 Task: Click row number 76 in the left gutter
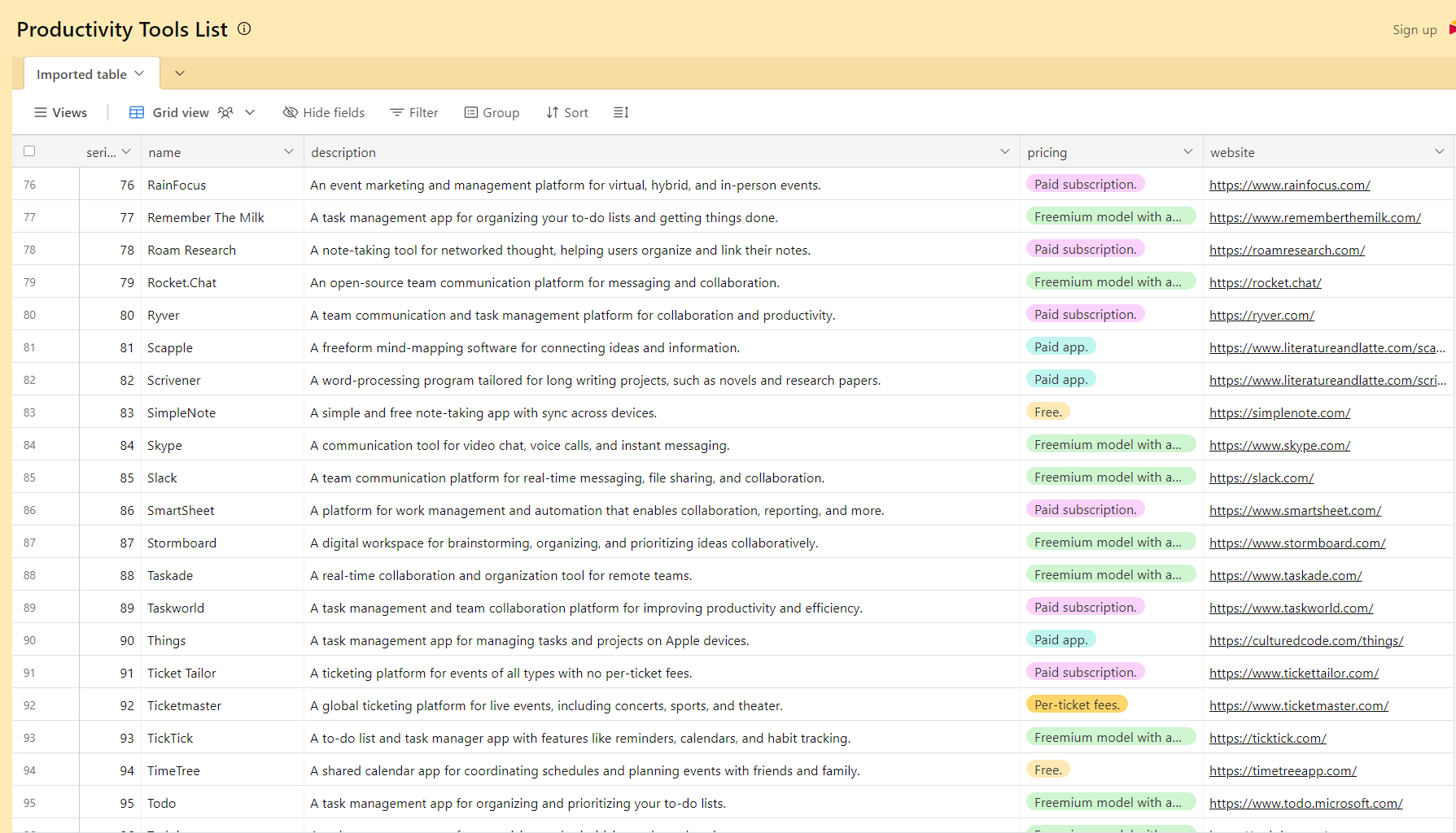point(29,185)
